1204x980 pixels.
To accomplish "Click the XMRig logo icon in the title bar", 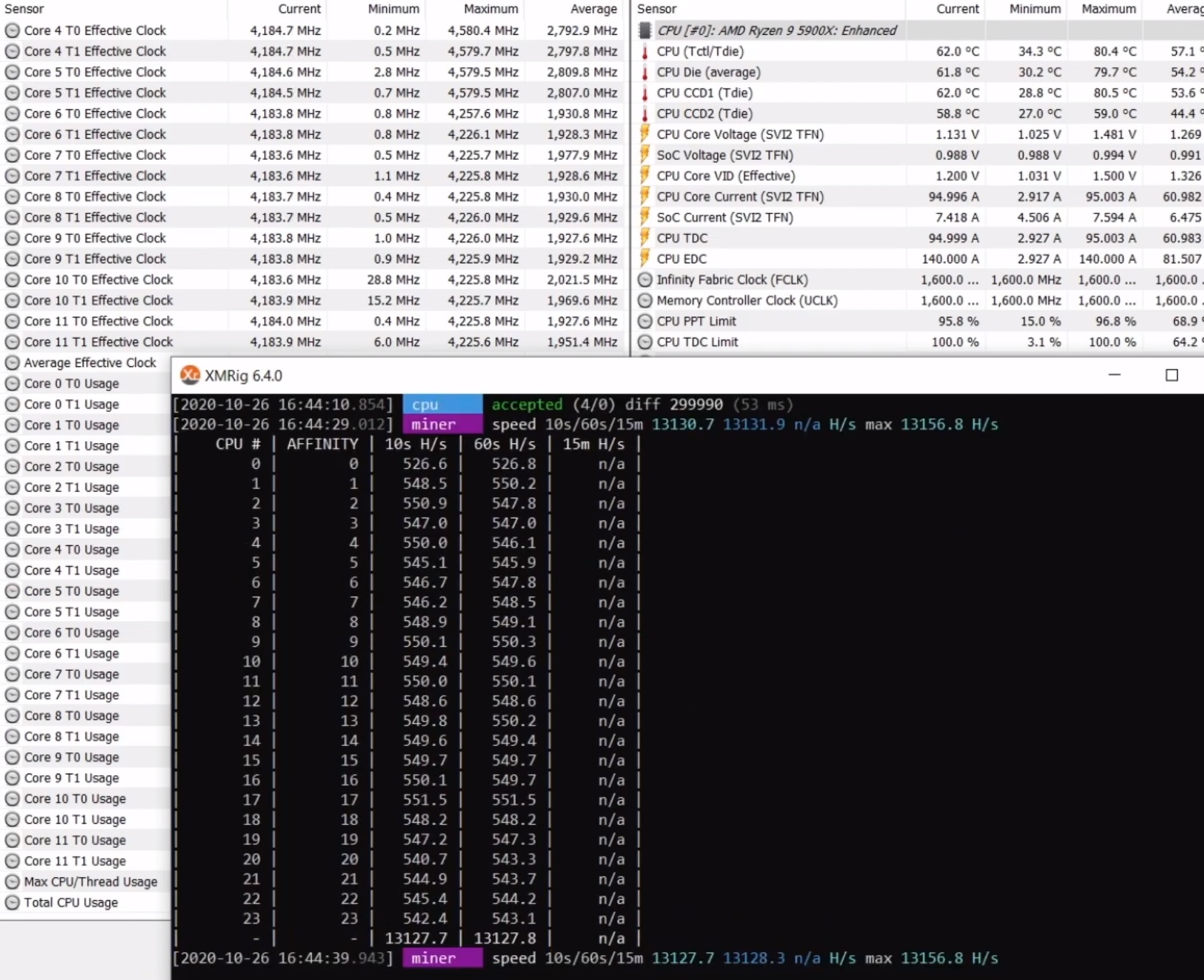I will pyautogui.click(x=190, y=375).
